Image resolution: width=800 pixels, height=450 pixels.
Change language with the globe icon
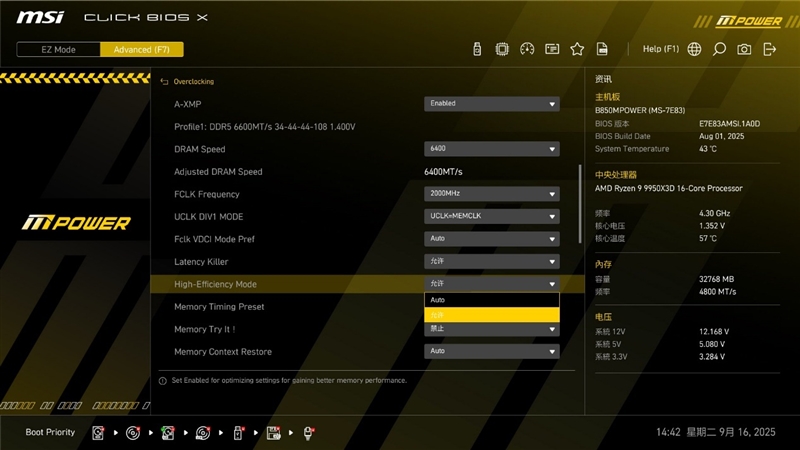[x=694, y=49]
